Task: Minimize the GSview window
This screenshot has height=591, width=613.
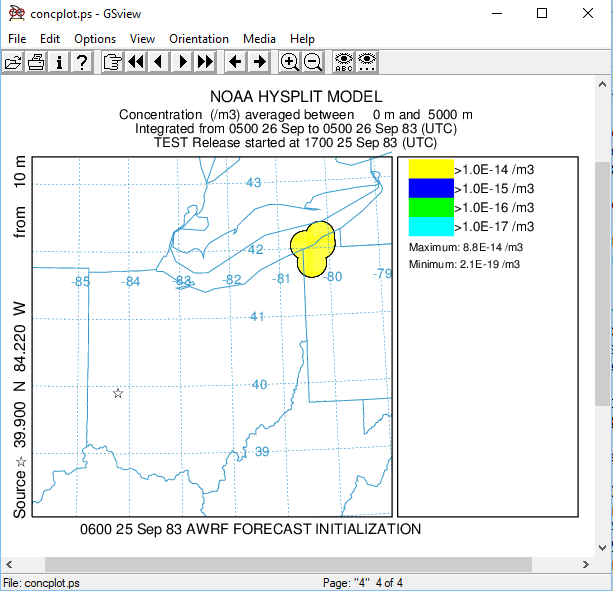Action: [x=497, y=13]
